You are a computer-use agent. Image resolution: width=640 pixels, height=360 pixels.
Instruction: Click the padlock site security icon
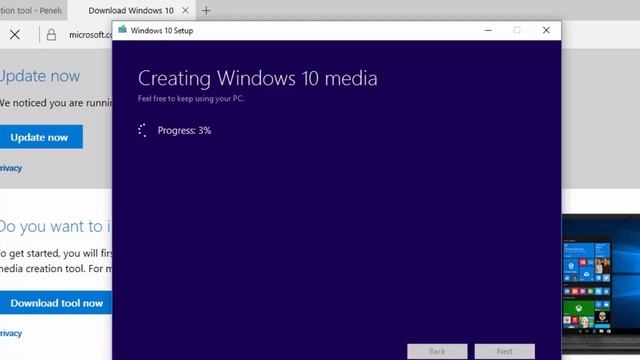[51, 35]
